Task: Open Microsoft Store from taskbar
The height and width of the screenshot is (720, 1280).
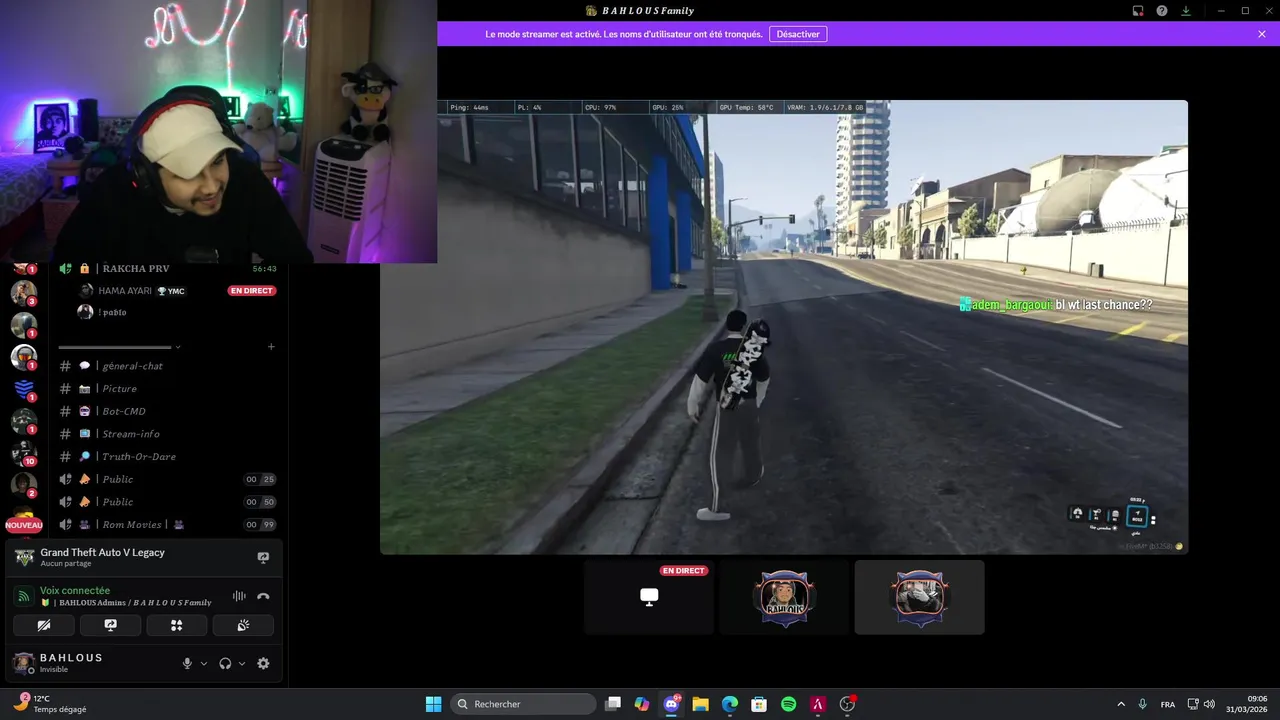Action: [759, 704]
